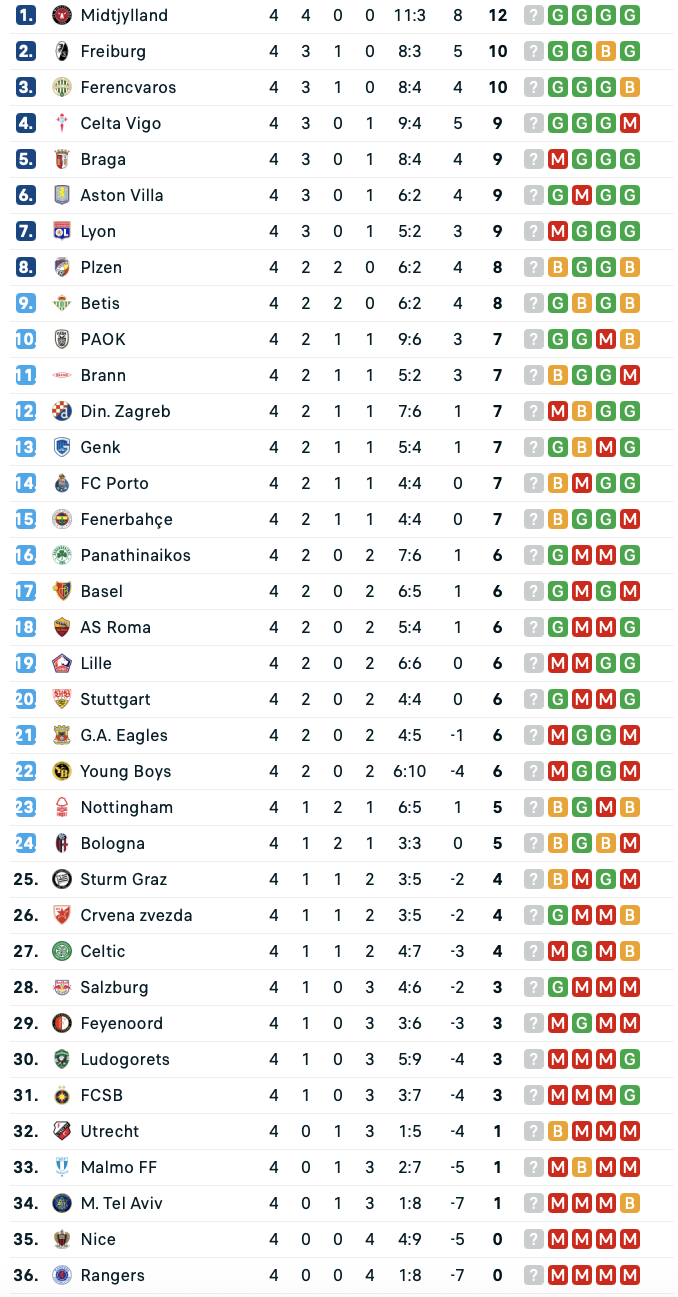Click the Ludogorets green G form badge
The width and height of the screenshot is (678, 1297).
629,1059
